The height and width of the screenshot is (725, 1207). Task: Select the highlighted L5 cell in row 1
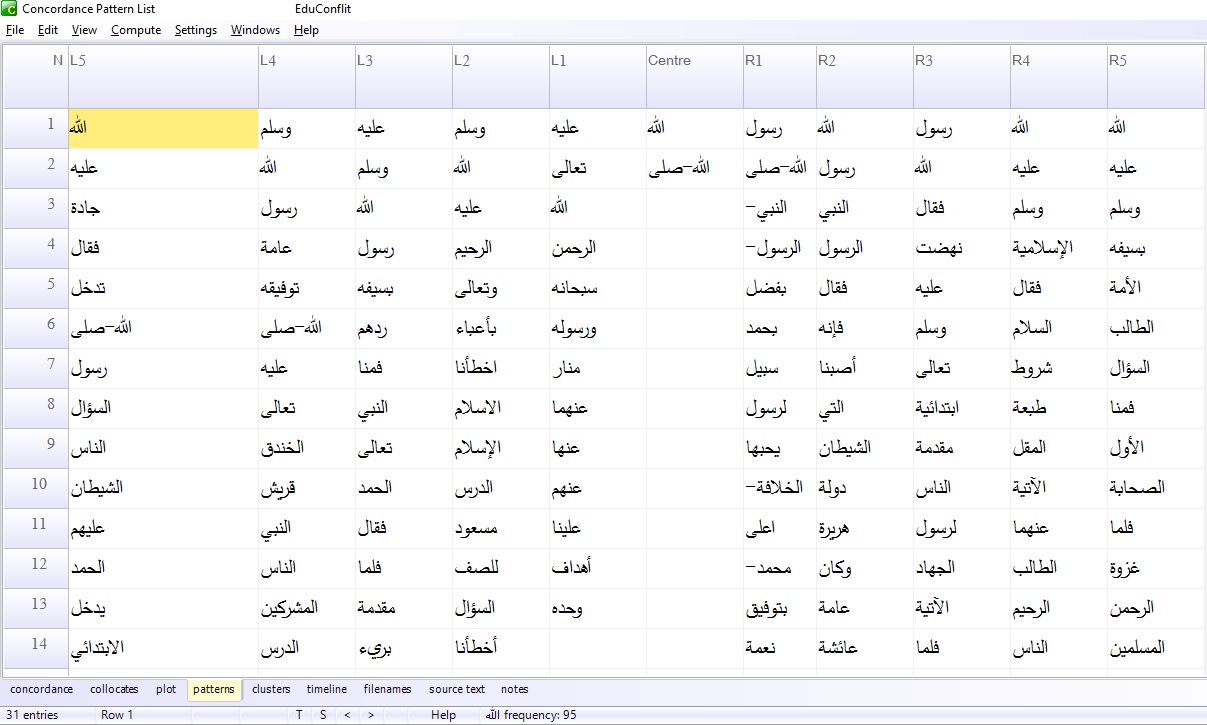tap(163, 128)
